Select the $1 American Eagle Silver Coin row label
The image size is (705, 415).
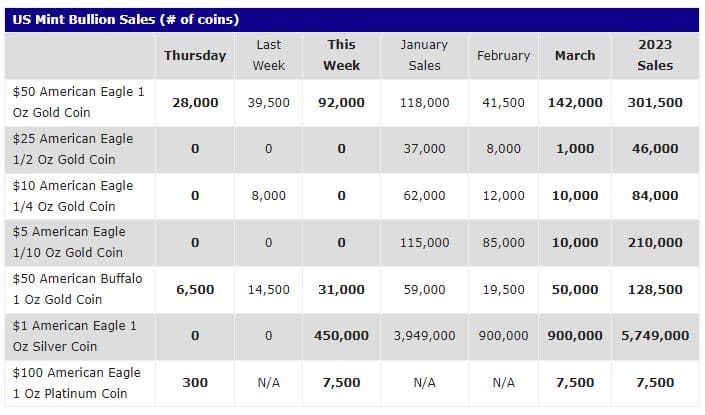75,336
